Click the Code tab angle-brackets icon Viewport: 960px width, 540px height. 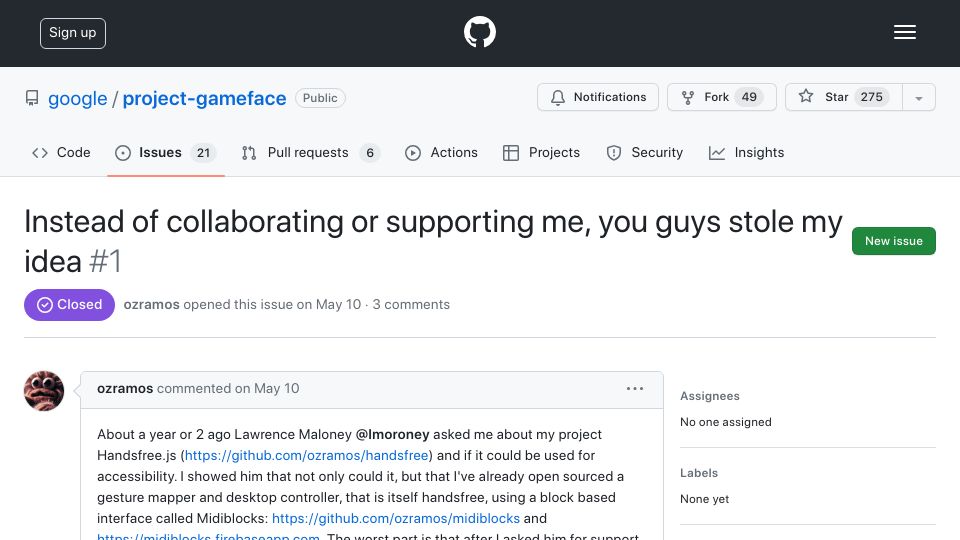pyautogui.click(x=40, y=152)
